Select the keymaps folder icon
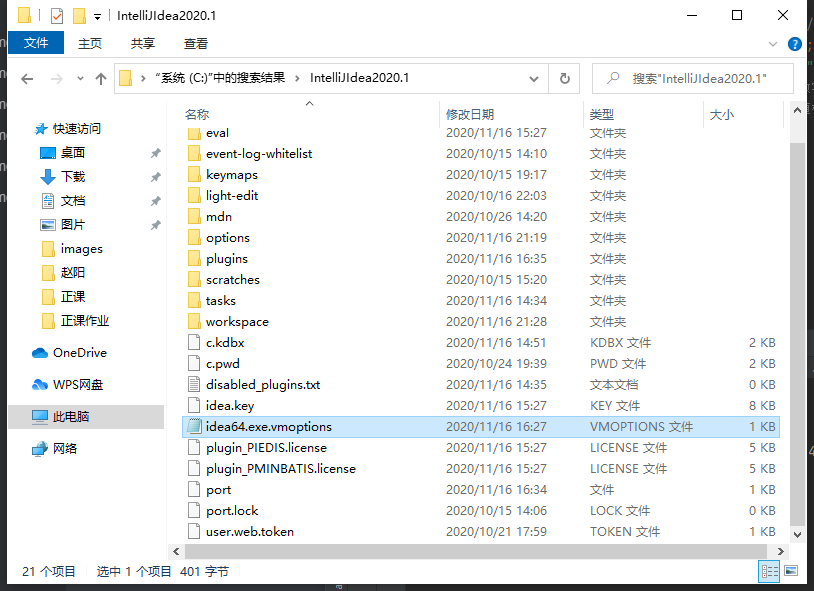Image resolution: width=814 pixels, height=591 pixels. (x=194, y=174)
